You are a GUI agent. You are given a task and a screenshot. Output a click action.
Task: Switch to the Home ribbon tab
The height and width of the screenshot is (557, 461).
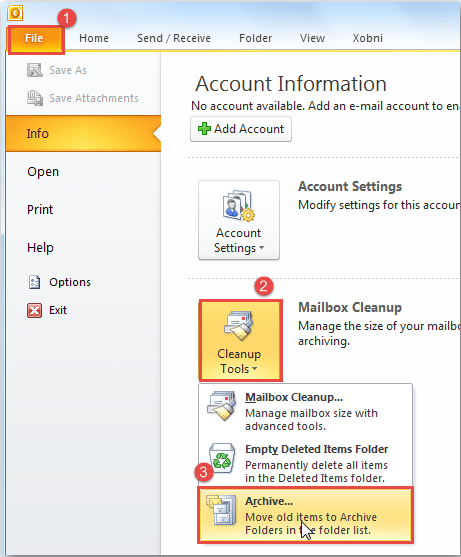[x=94, y=38]
